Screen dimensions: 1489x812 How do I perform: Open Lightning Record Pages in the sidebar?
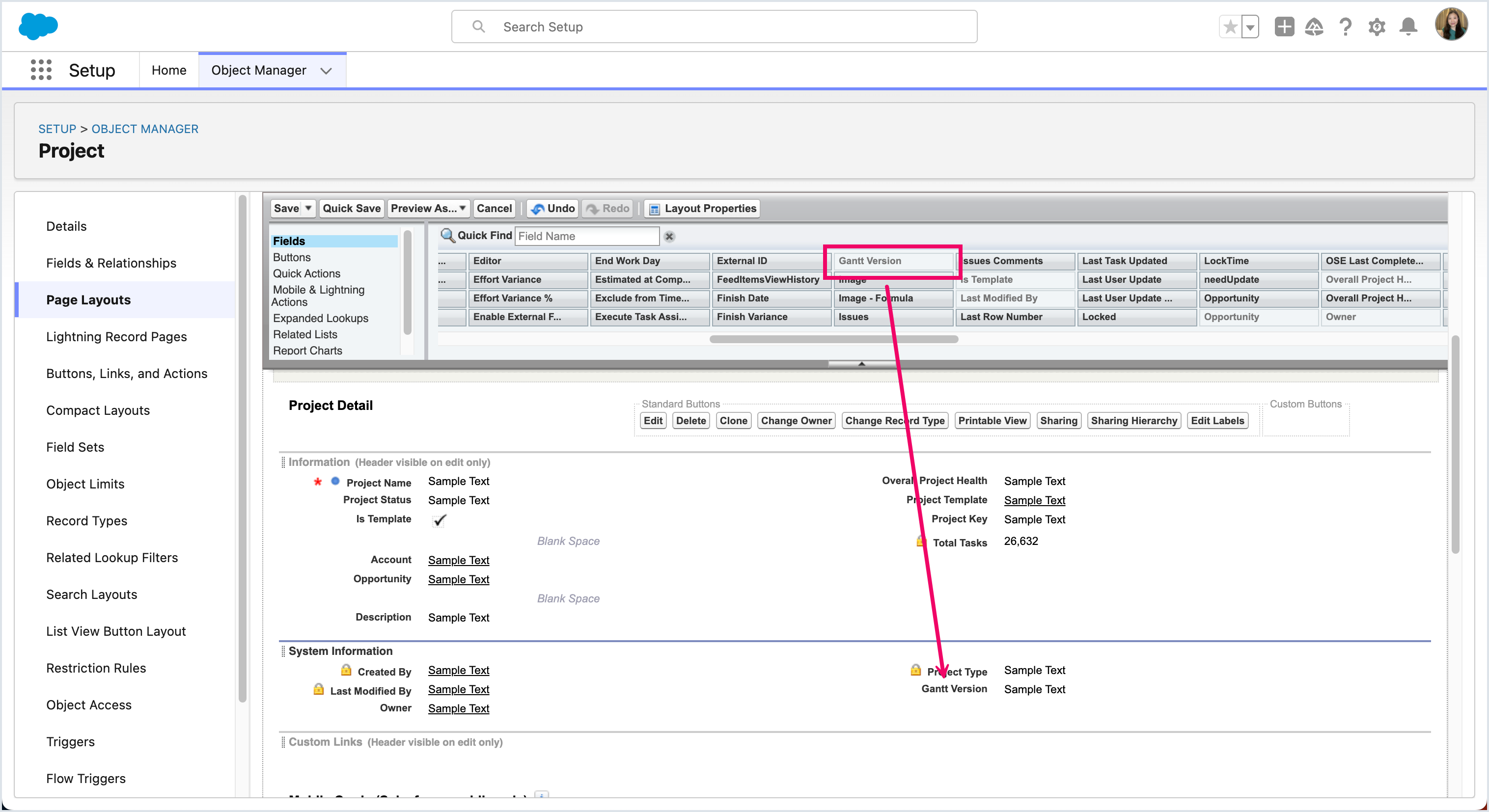click(x=116, y=336)
